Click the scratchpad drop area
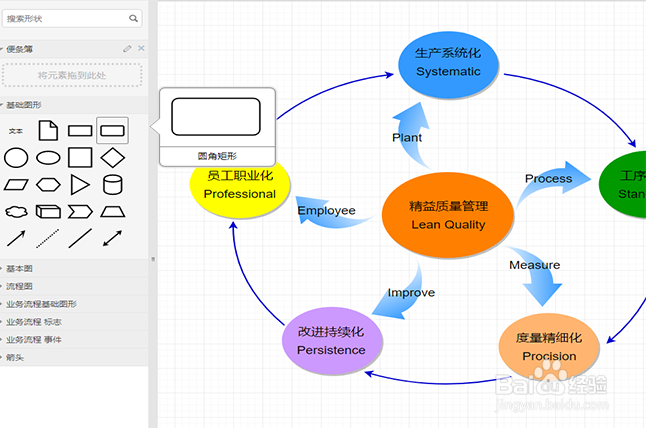 [x=72, y=75]
